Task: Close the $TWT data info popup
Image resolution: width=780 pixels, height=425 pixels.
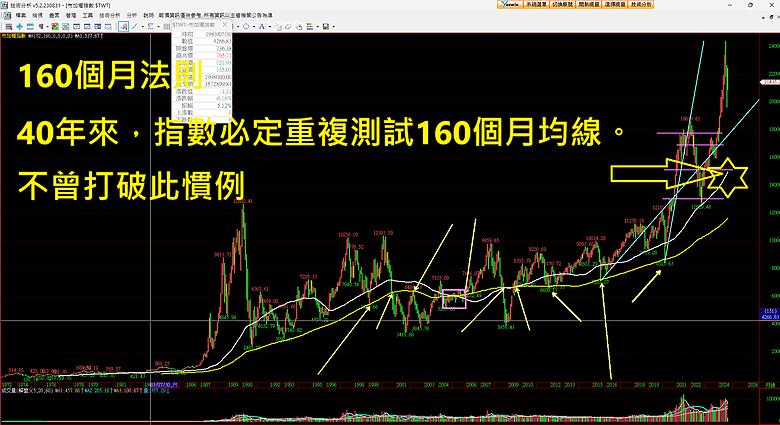Action: [x=225, y=24]
